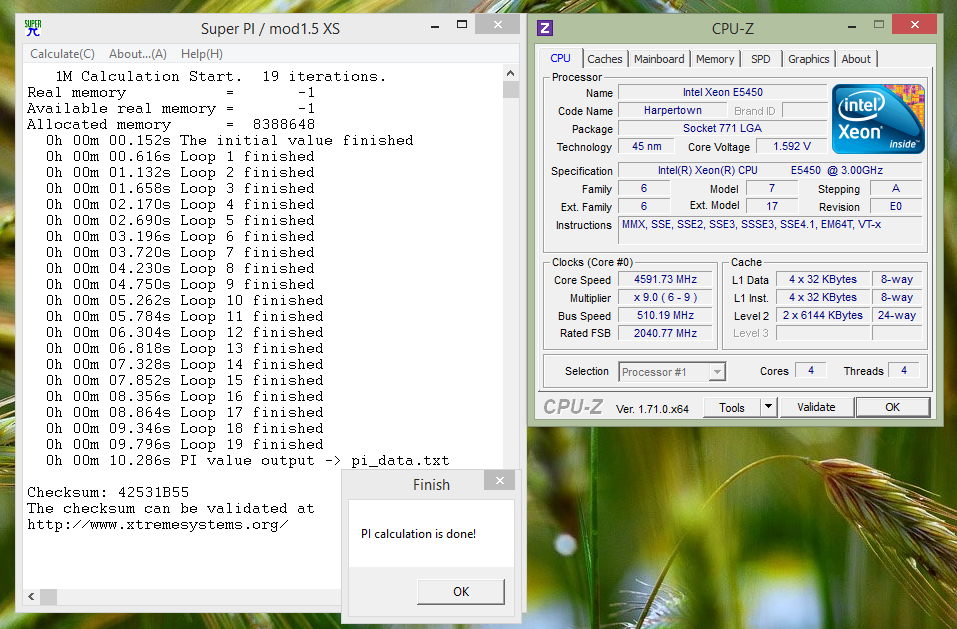Click the CPU-Z purple Z logo icon
The height and width of the screenshot is (629, 957).
pyautogui.click(x=545, y=28)
